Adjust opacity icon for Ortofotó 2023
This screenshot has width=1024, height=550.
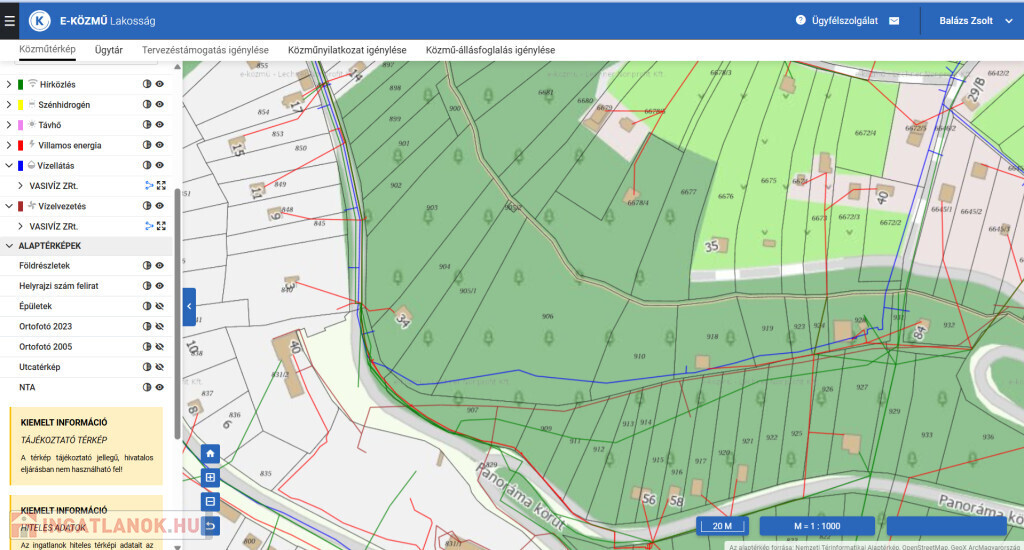pyautogui.click(x=146, y=327)
